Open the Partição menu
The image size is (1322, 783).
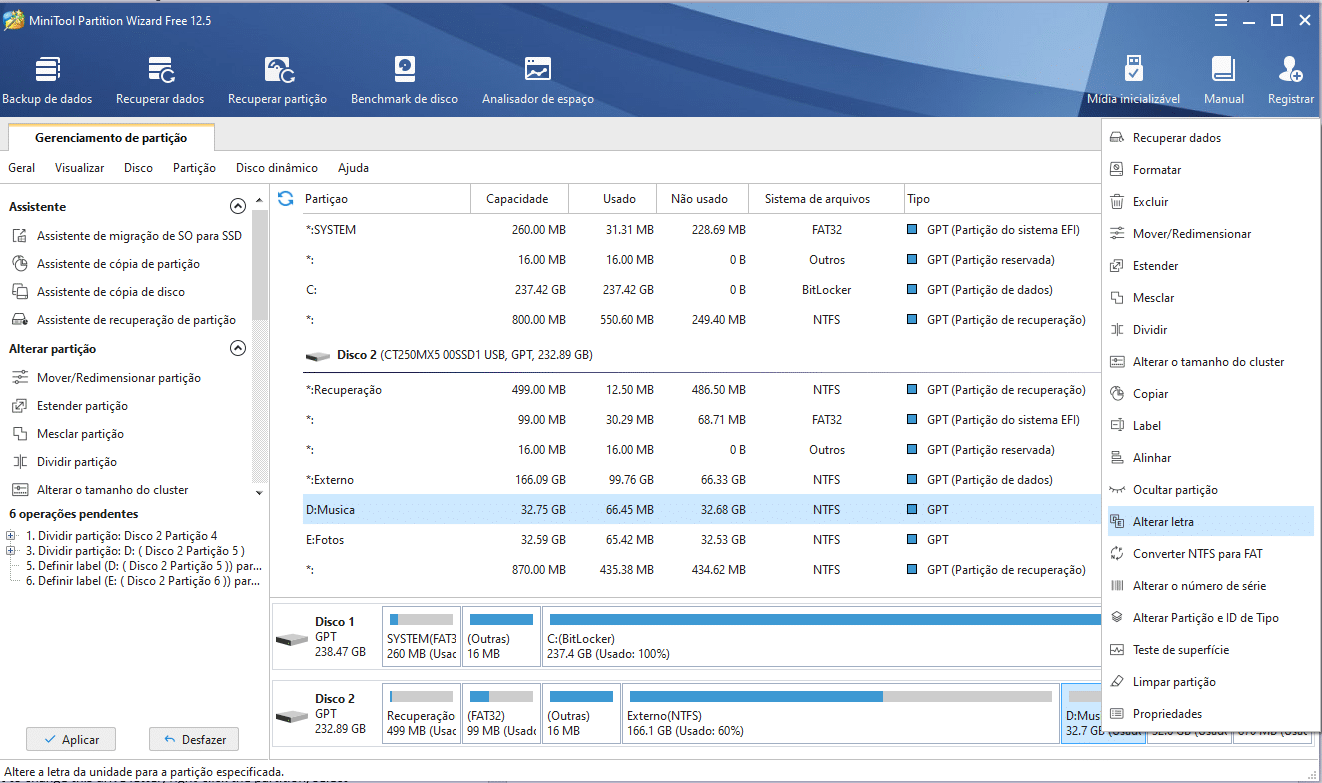pos(194,168)
